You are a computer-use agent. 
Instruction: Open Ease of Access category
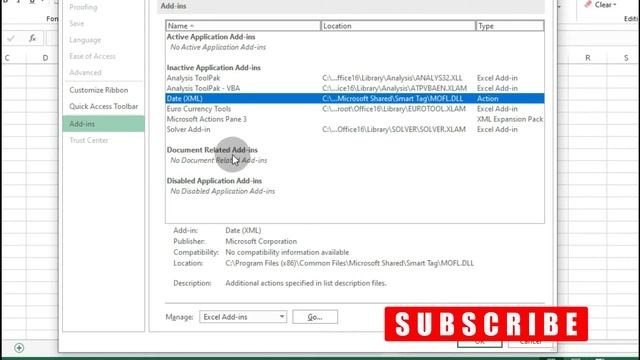(92, 56)
